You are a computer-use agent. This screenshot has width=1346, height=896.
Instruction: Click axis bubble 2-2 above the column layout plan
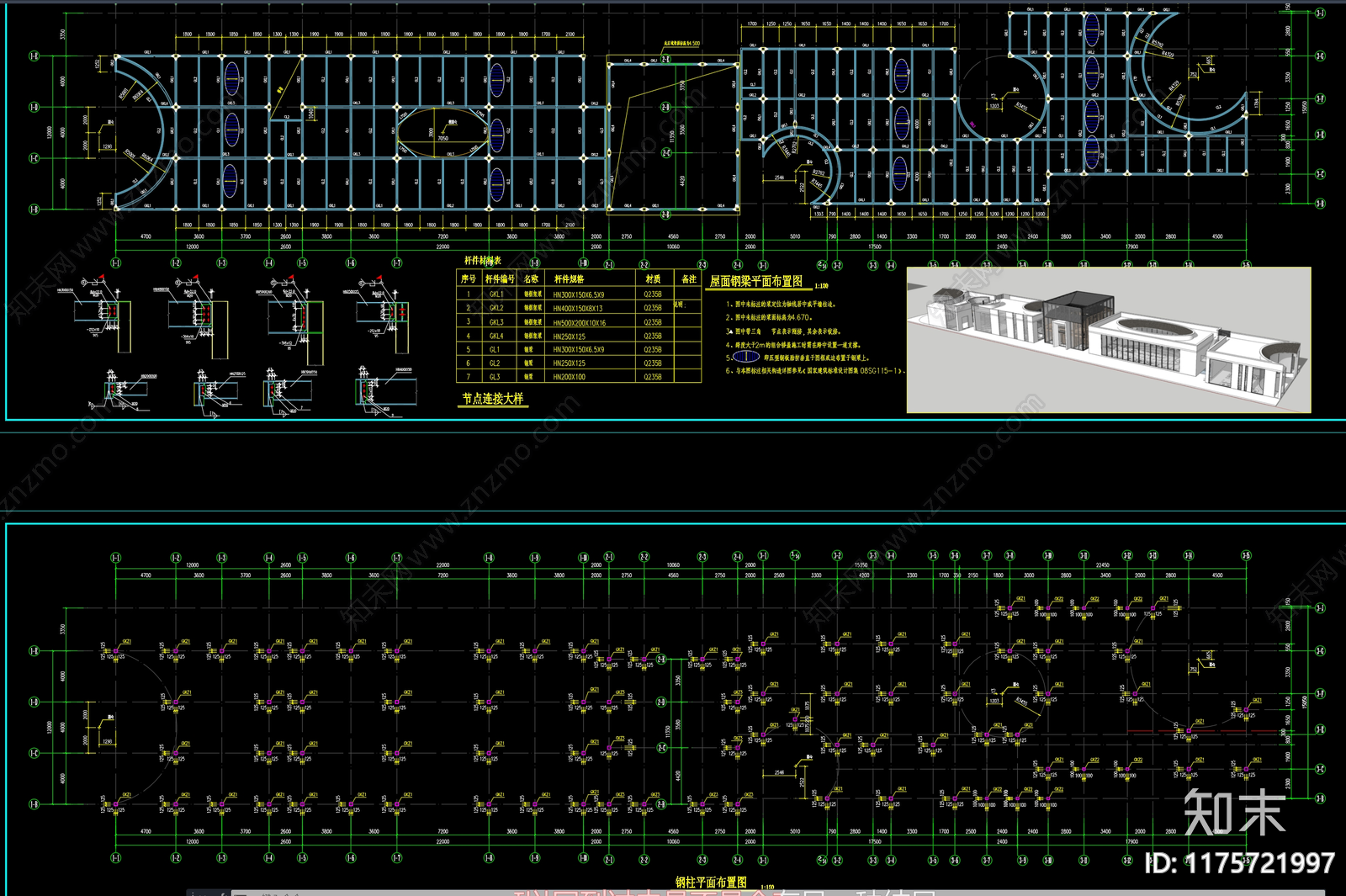(644, 557)
